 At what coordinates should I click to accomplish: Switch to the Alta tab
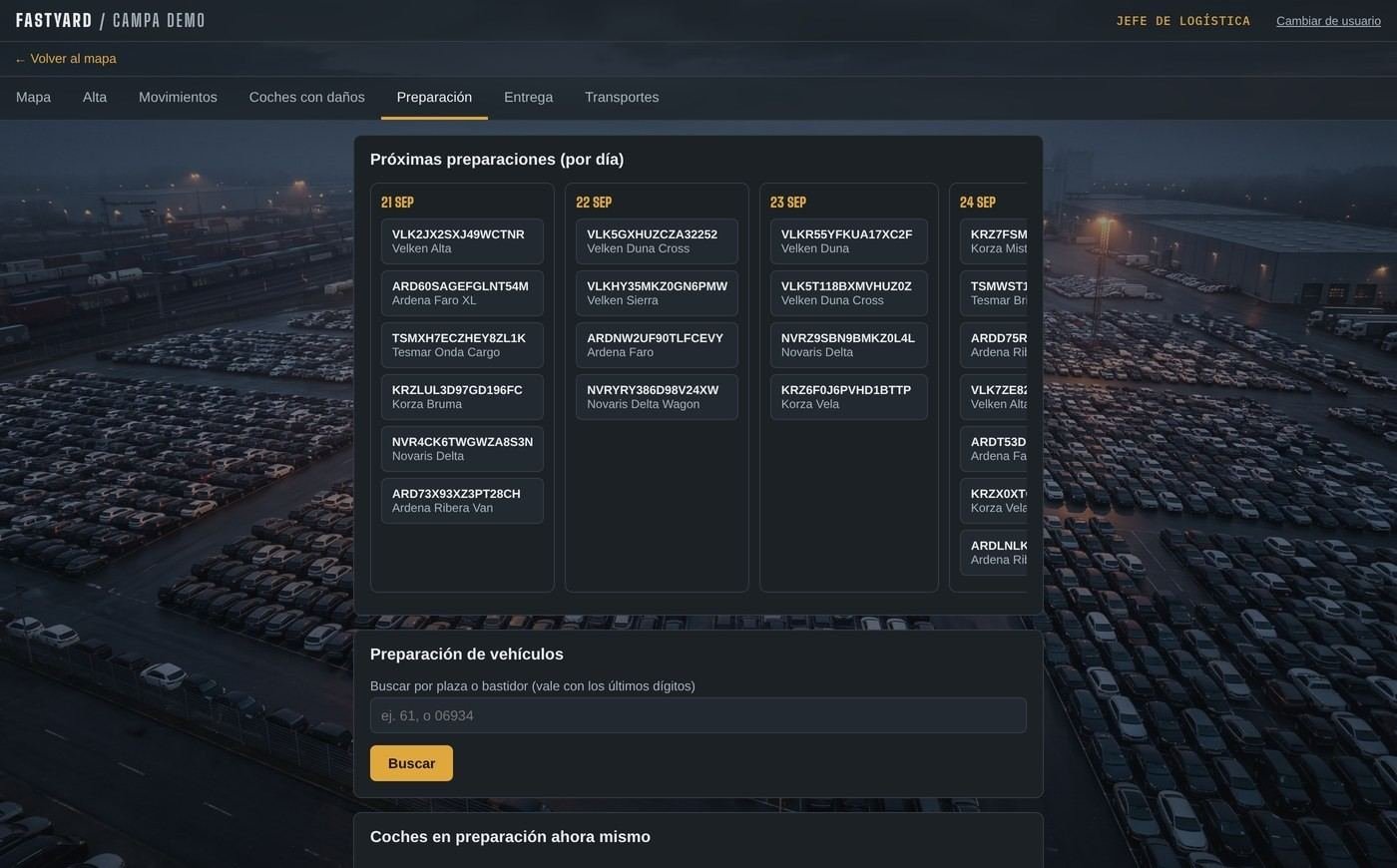click(x=95, y=98)
